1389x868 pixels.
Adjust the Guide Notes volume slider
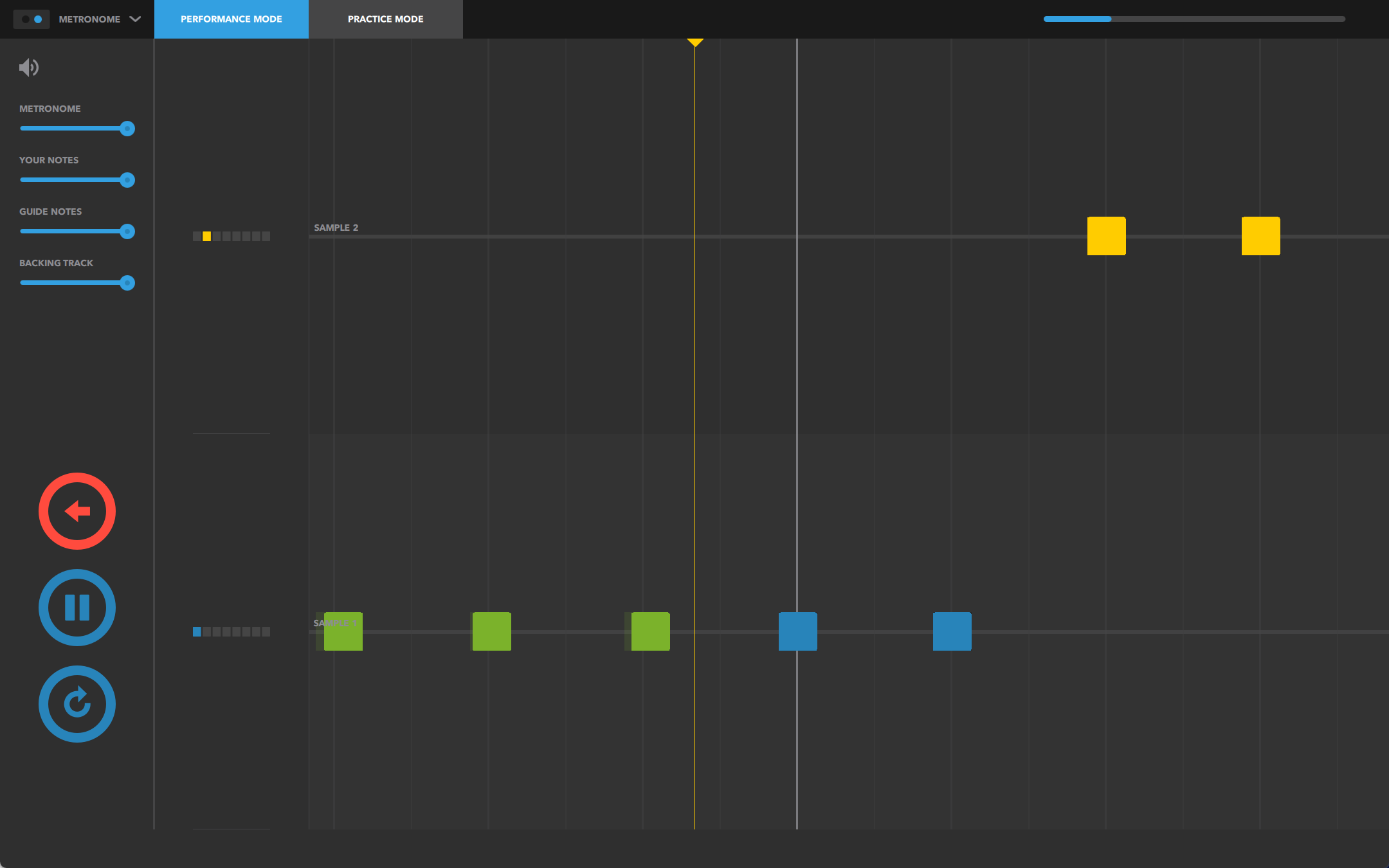point(77,231)
